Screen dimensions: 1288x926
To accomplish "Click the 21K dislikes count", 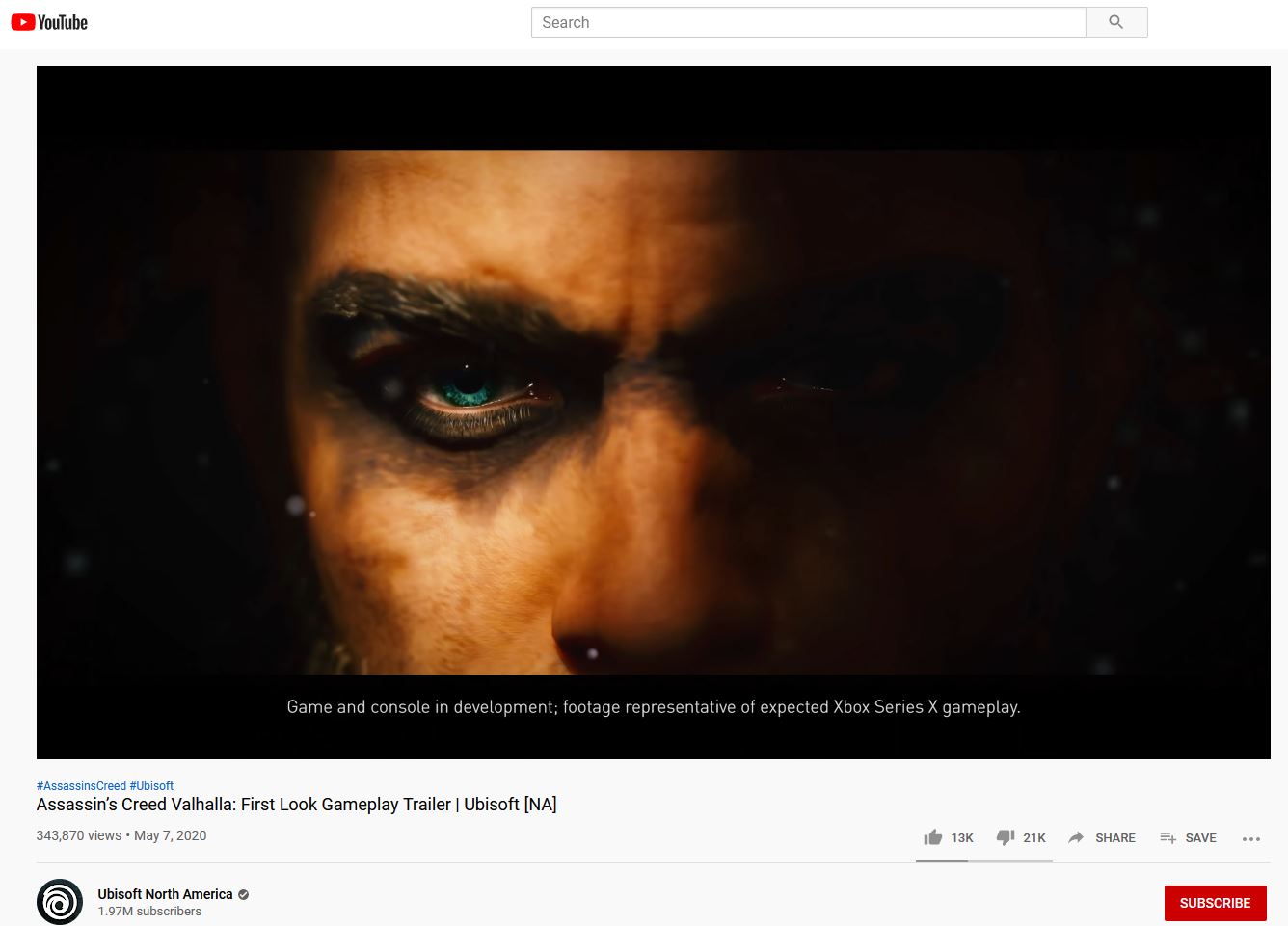I will (1034, 838).
